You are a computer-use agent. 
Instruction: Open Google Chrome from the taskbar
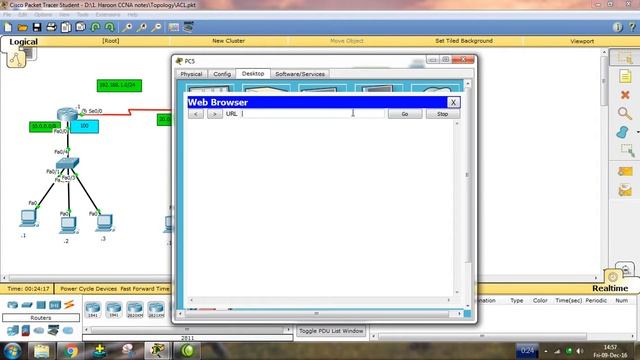click(71, 351)
